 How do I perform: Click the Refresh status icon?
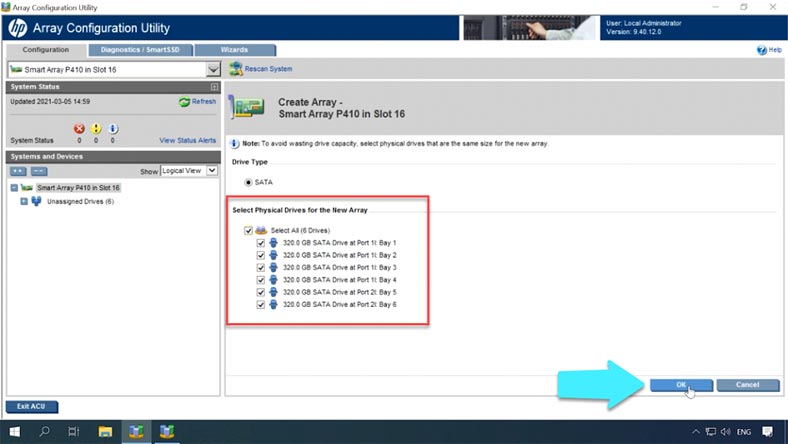point(184,102)
